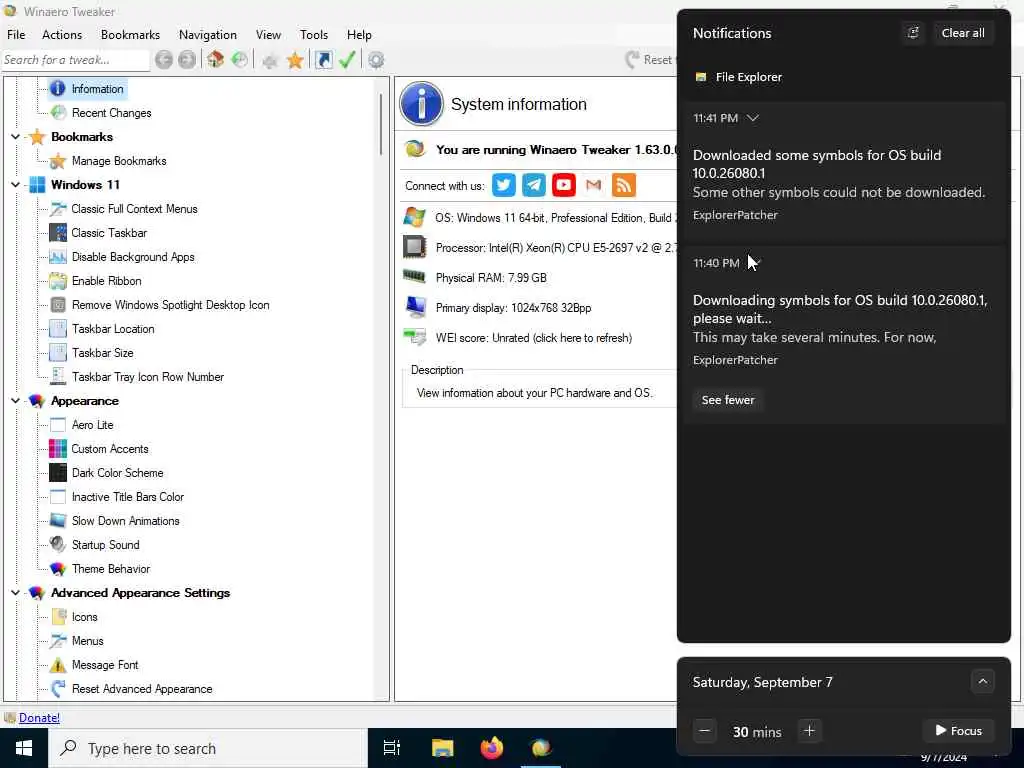1024x768 pixels.
Task: Click the grey add-bookmark star icon
Action: click(270, 61)
